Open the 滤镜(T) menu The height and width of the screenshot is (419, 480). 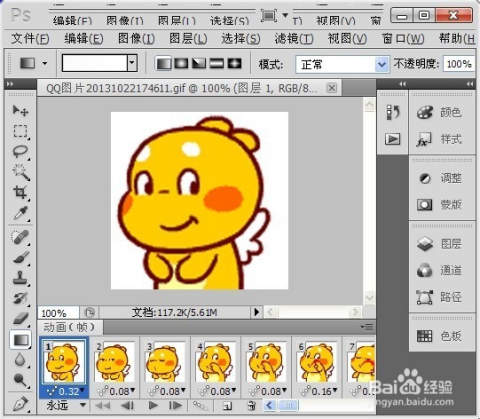coord(294,39)
